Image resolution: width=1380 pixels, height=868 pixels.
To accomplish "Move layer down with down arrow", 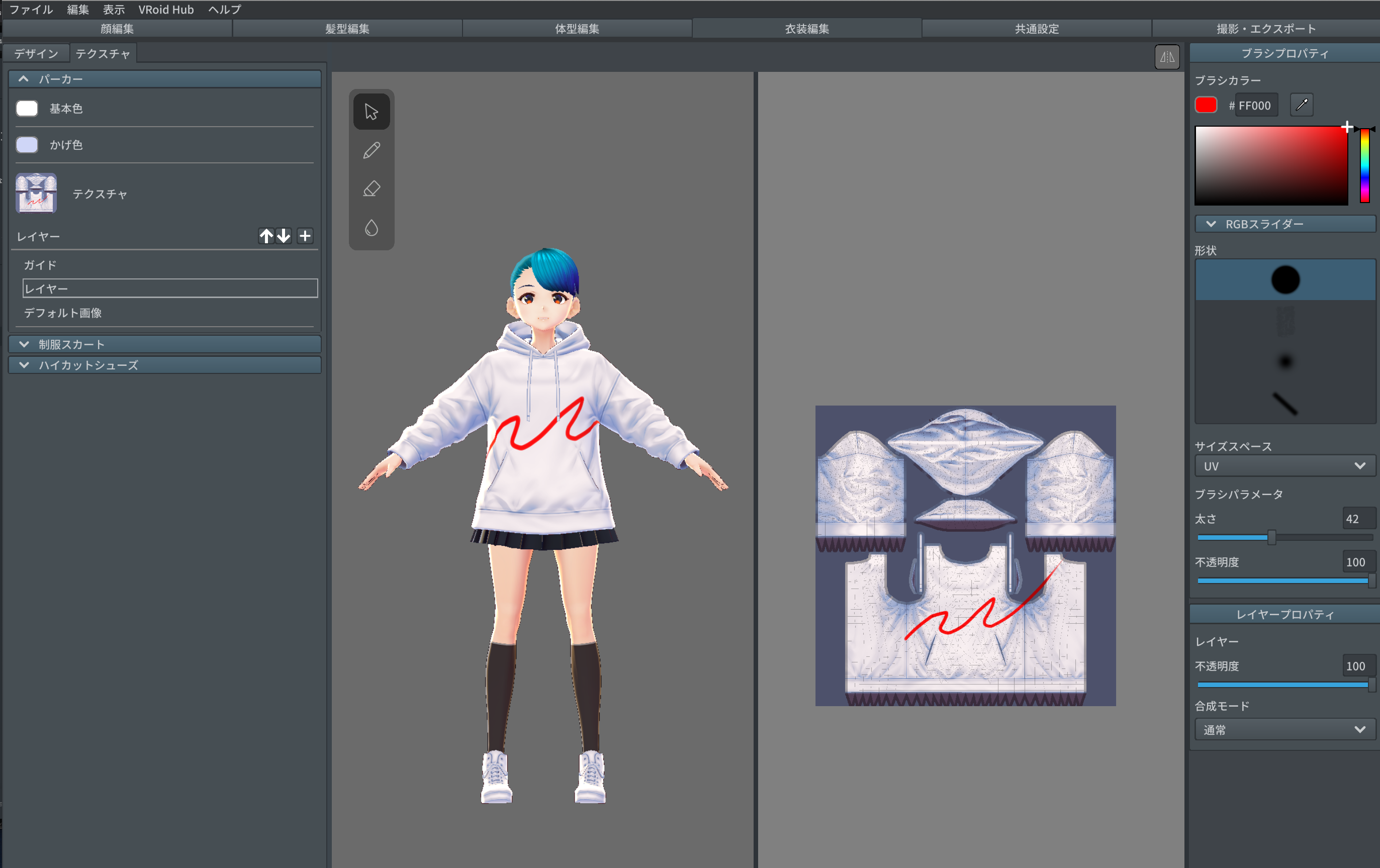I will point(284,236).
